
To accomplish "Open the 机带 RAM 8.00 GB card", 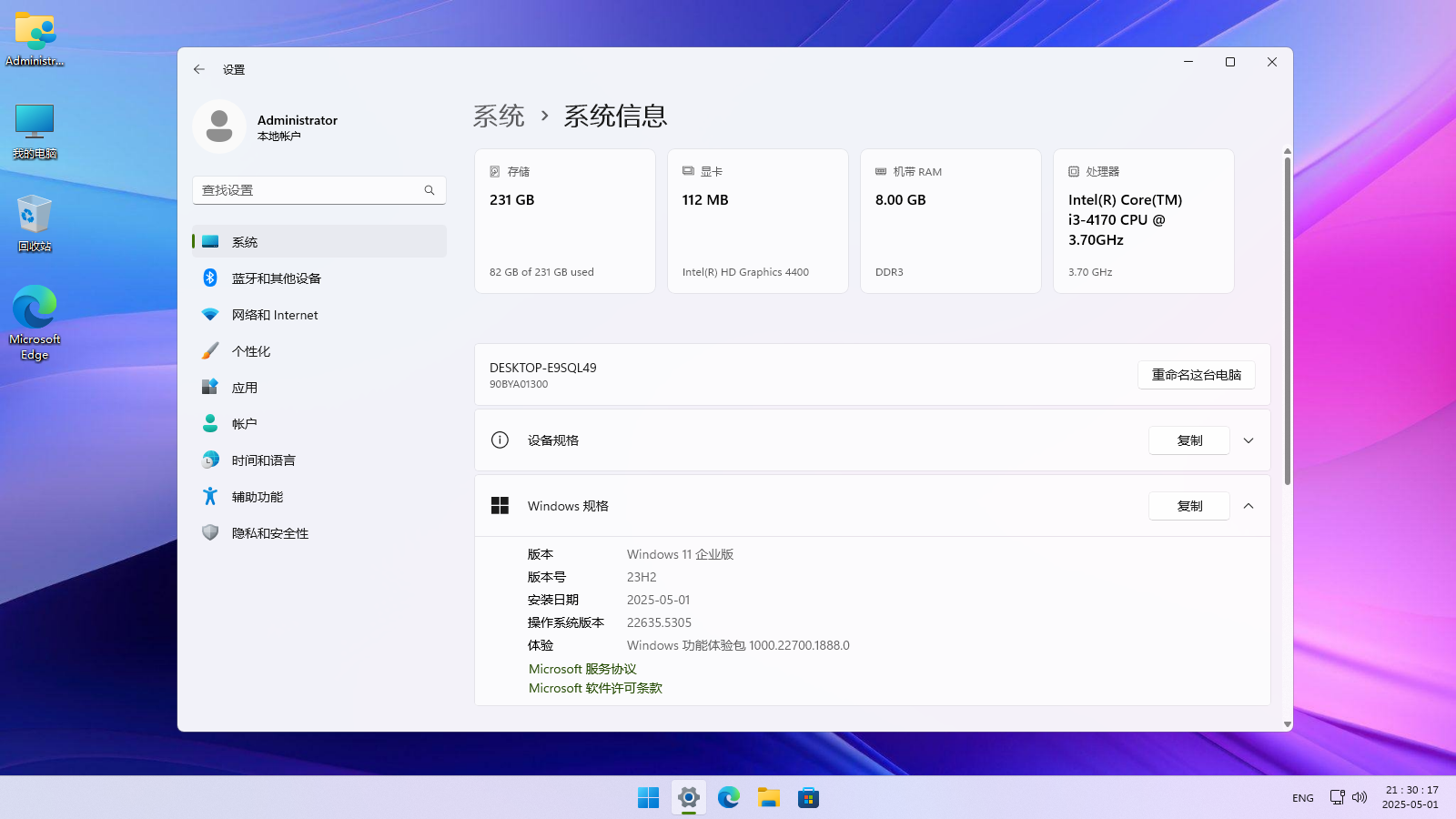I will [x=951, y=221].
